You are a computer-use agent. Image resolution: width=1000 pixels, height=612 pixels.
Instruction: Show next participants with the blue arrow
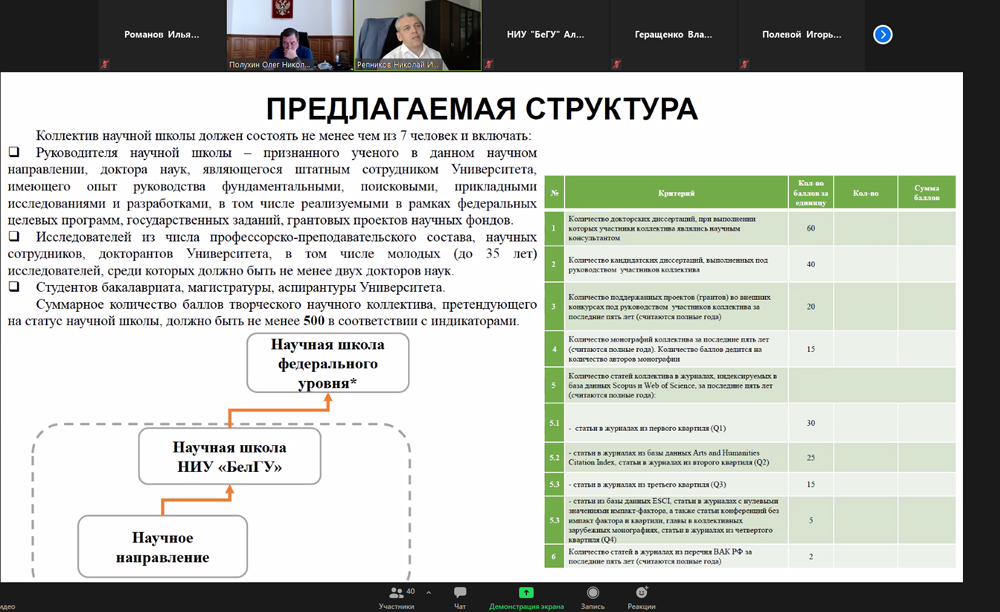(x=882, y=34)
